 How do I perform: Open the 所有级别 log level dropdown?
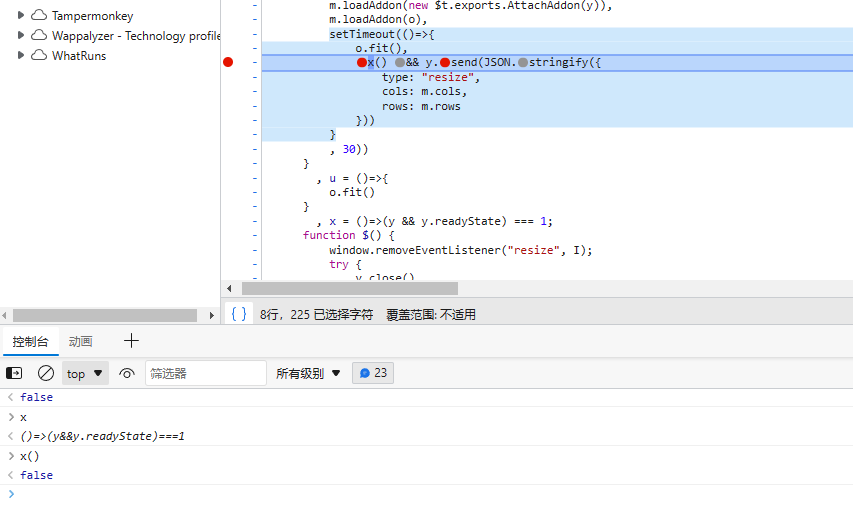(x=308, y=373)
